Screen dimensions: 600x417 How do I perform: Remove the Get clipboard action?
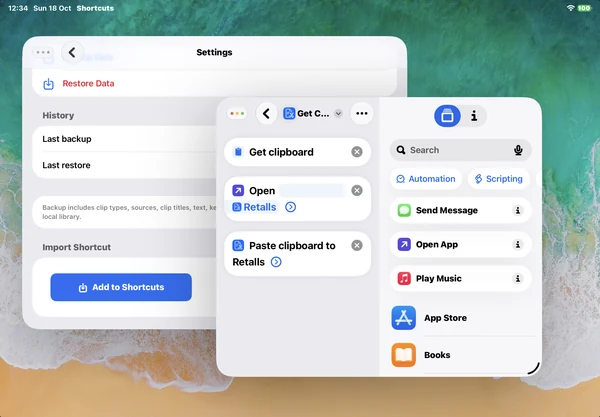click(357, 152)
